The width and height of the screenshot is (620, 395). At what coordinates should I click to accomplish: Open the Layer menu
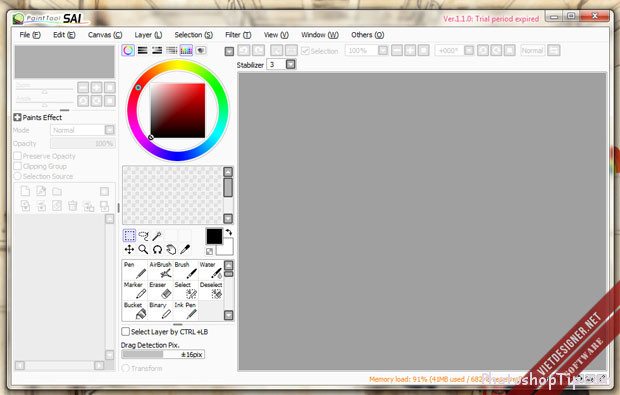point(148,35)
